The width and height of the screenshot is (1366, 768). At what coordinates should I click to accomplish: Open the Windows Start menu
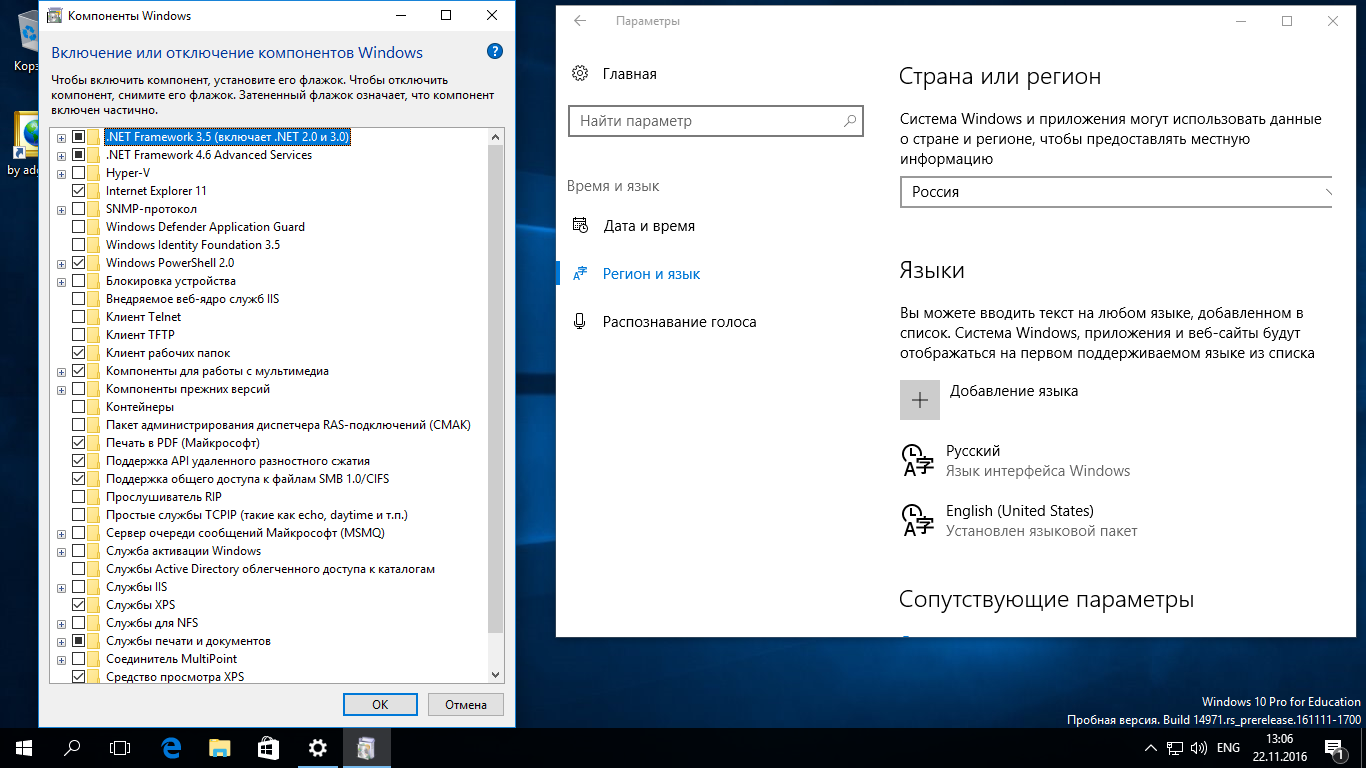pyautogui.click(x=24, y=747)
